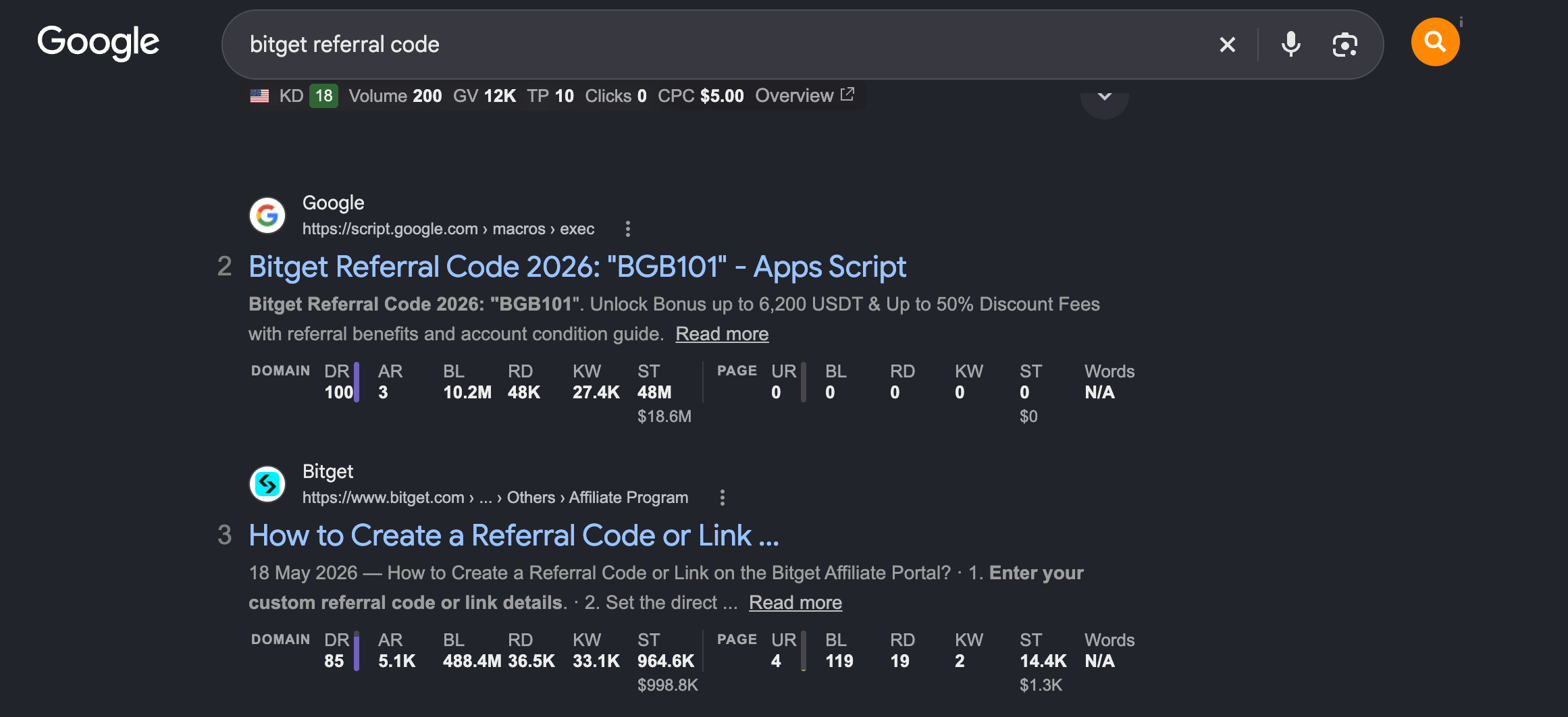Click DR value 100 for Google domain
This screenshot has width=1568, height=717.
click(x=338, y=392)
